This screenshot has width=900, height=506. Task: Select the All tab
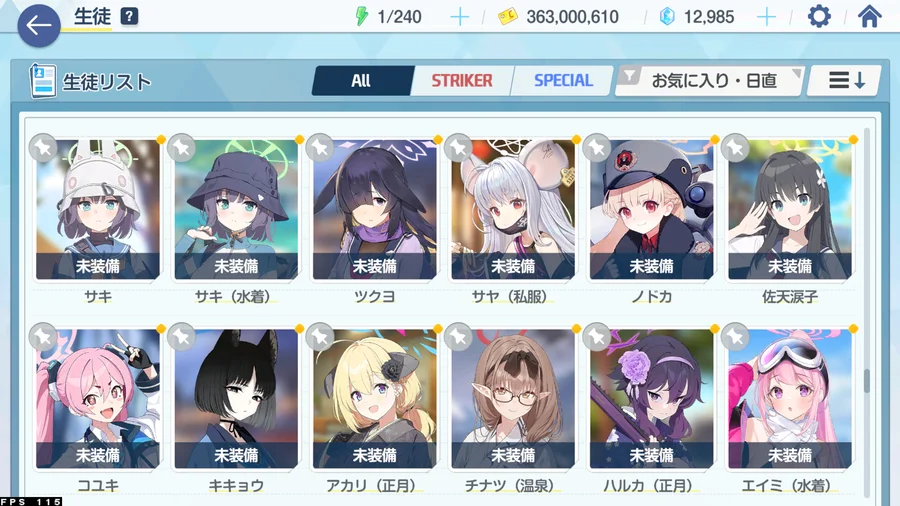coord(362,81)
